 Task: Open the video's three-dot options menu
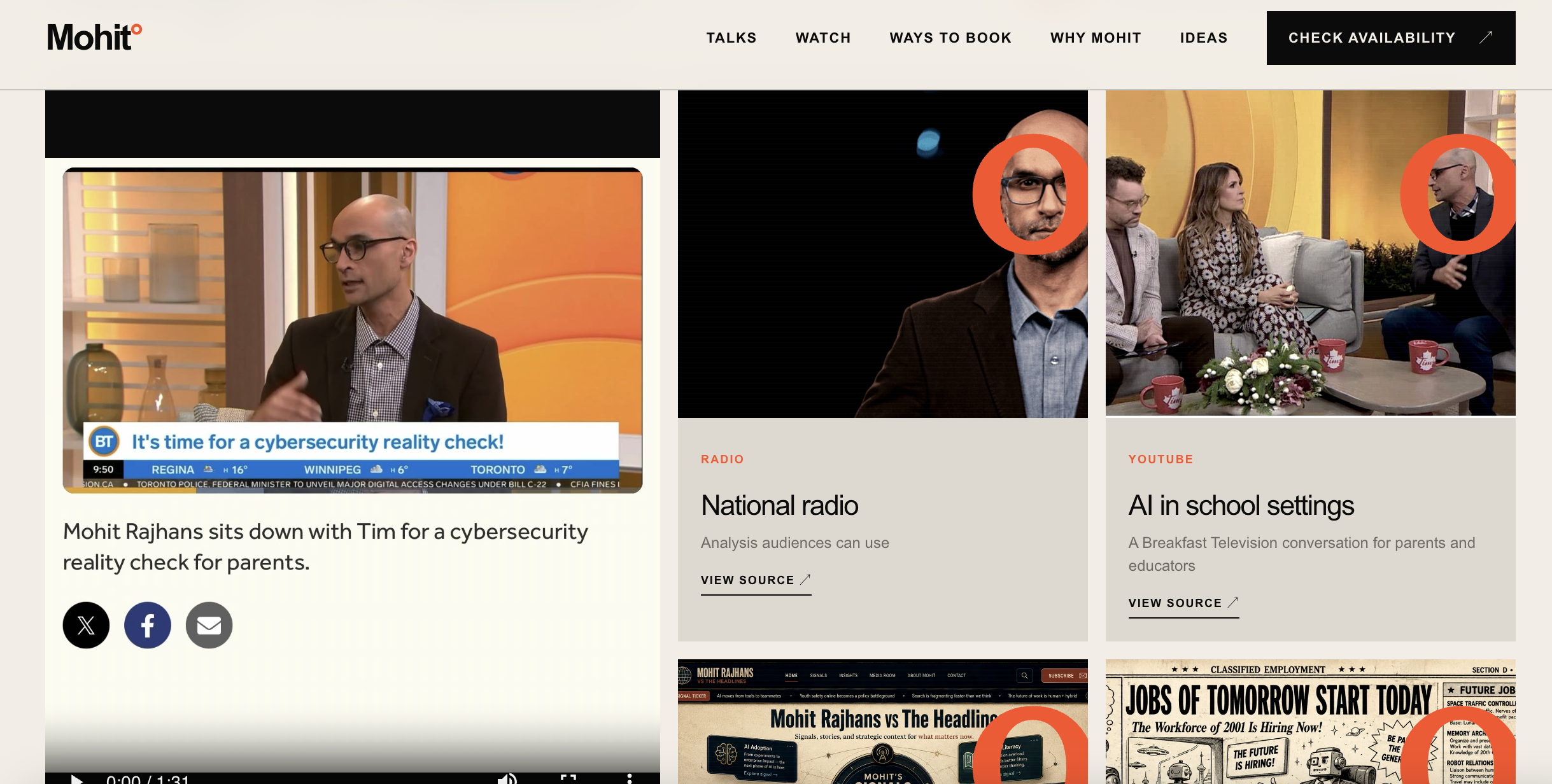point(629,779)
